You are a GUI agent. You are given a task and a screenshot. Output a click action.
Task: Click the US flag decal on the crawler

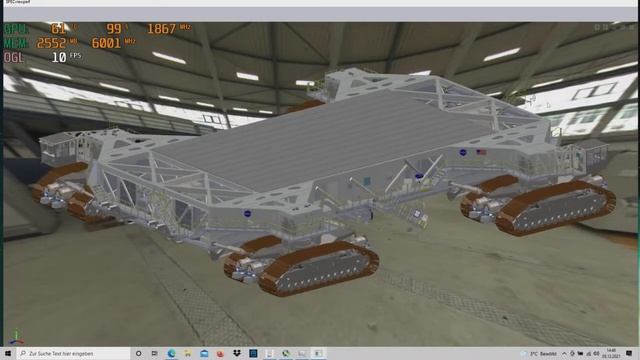tap(481, 152)
